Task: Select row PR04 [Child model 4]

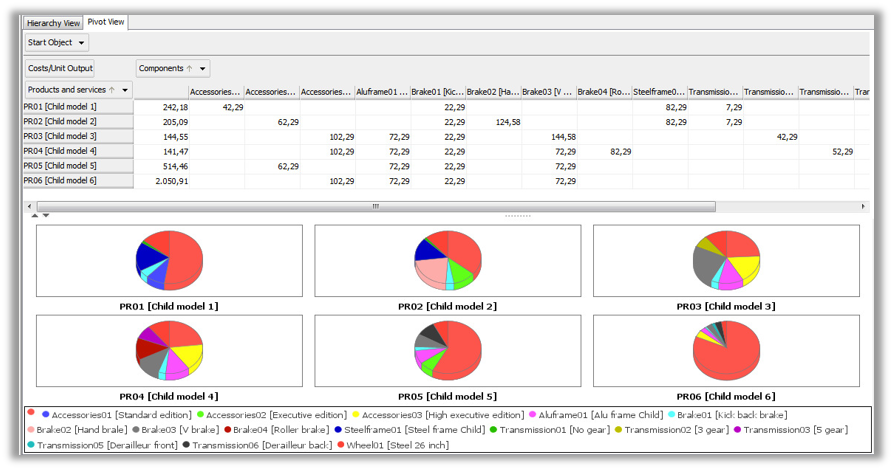Action: (x=78, y=152)
